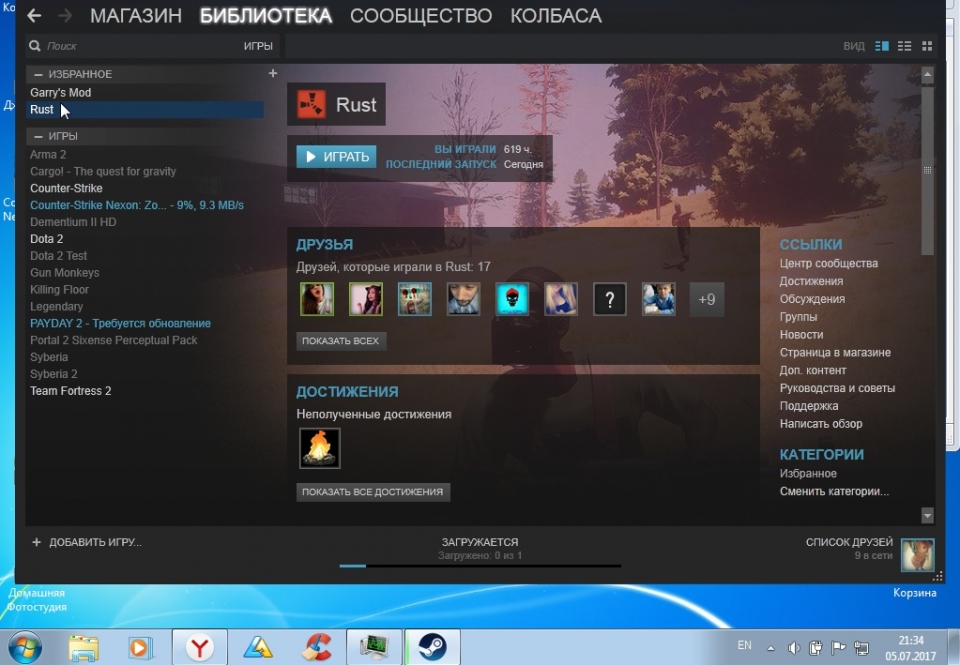
Task: Click the download progress bar
Action: coord(480,566)
